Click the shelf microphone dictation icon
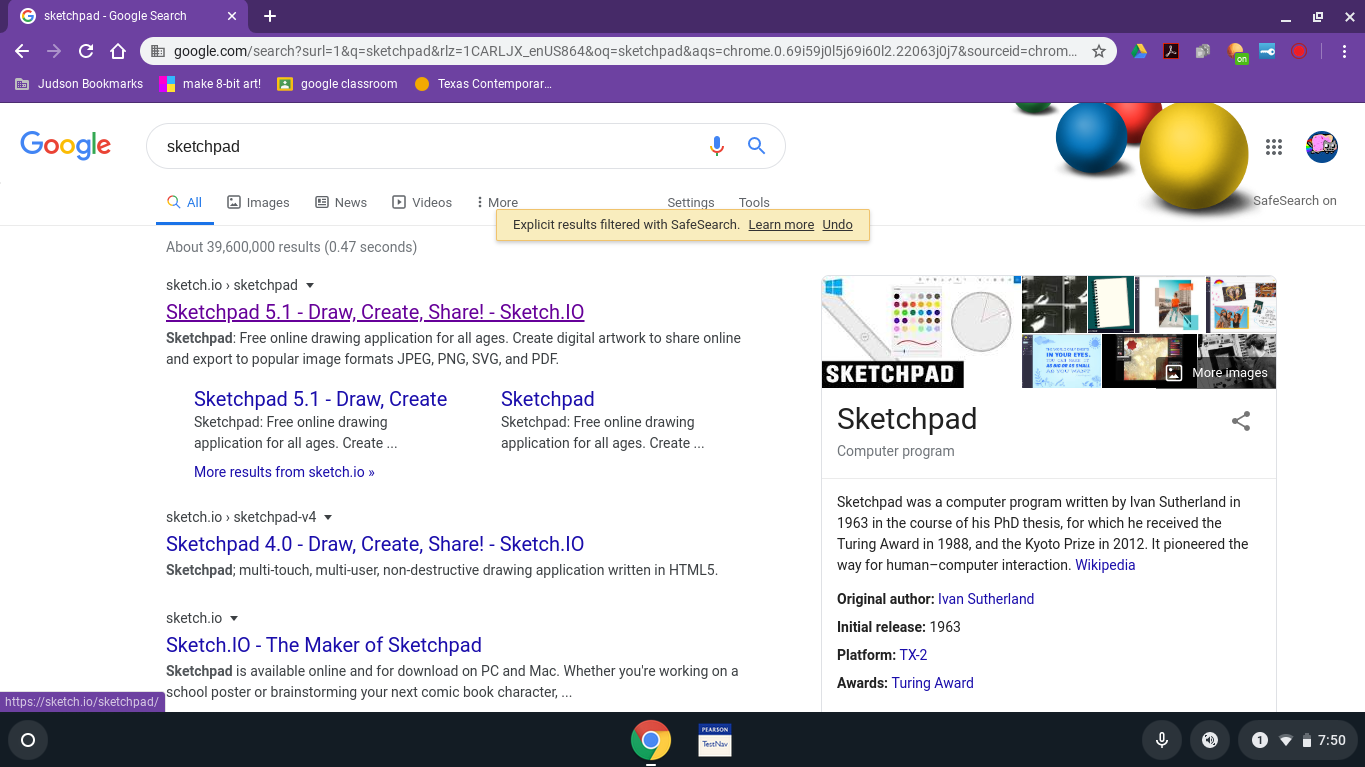1365x767 pixels. pyautogui.click(x=1162, y=740)
